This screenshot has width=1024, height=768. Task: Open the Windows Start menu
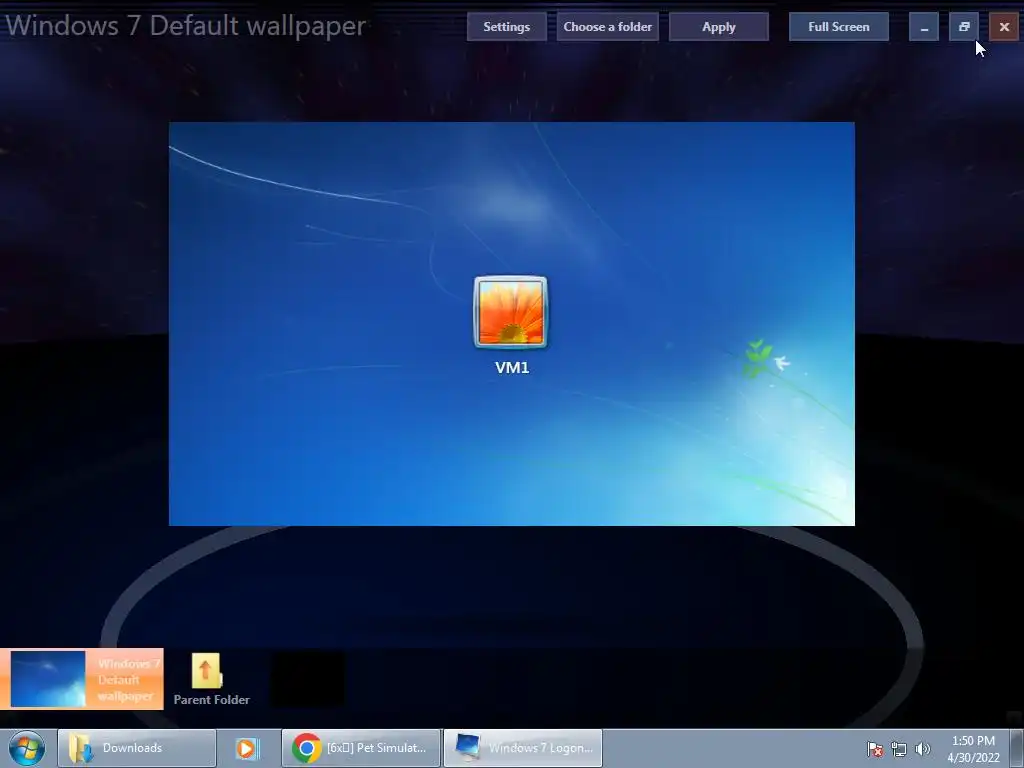click(x=27, y=748)
